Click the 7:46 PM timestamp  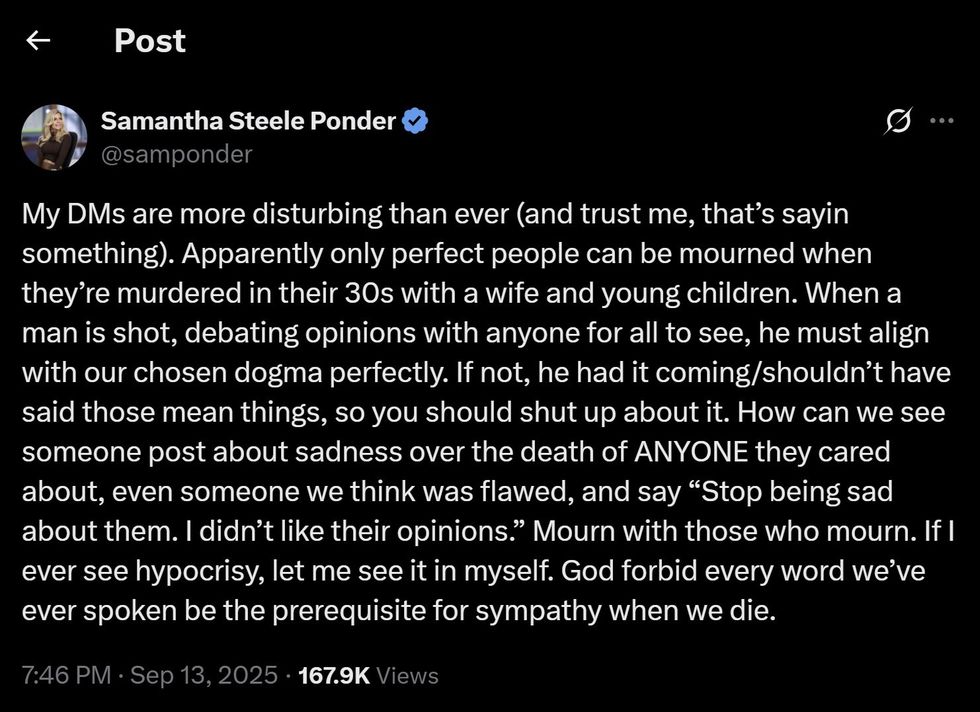66,675
